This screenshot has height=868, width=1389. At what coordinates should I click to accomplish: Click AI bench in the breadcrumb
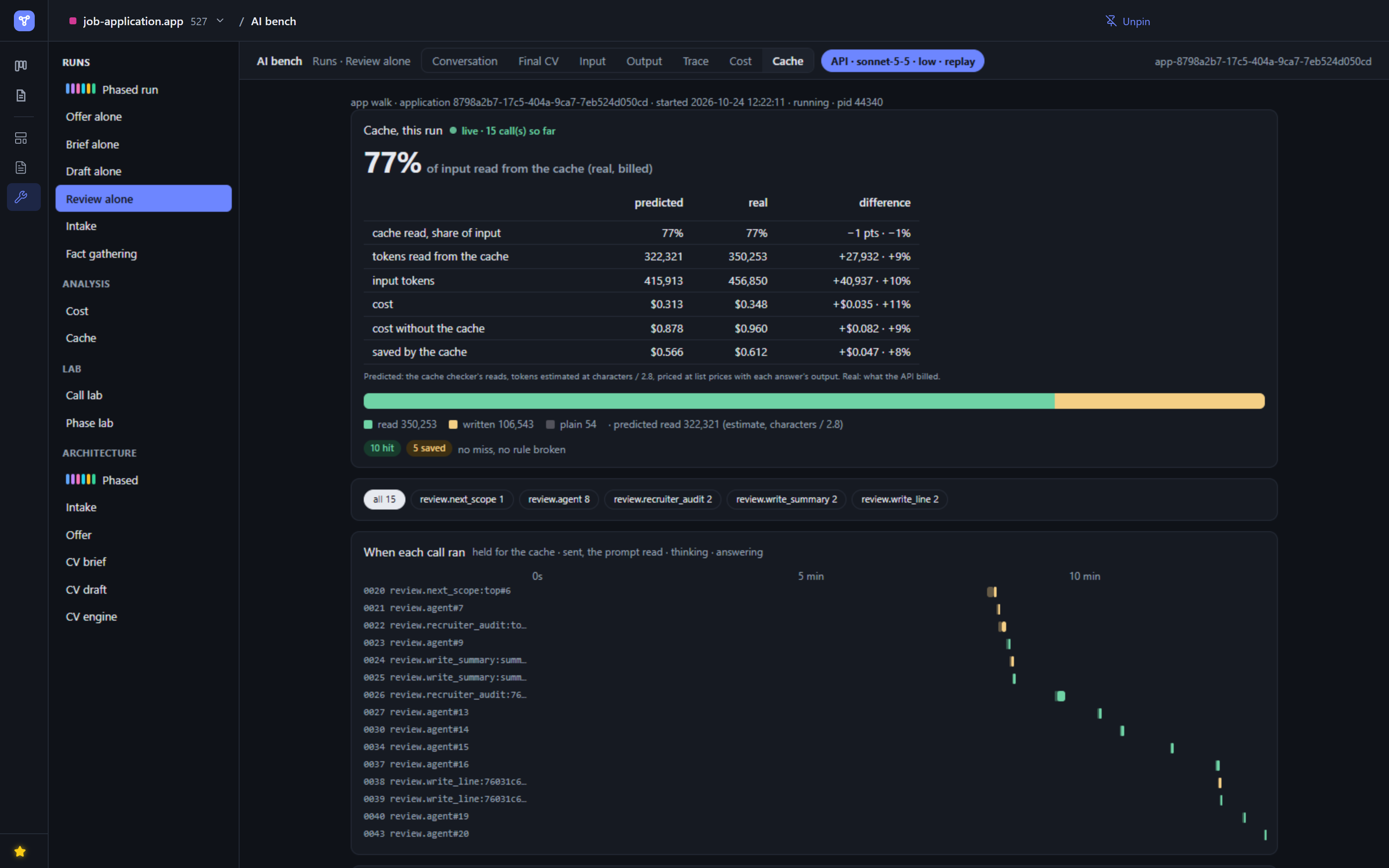tap(273, 21)
